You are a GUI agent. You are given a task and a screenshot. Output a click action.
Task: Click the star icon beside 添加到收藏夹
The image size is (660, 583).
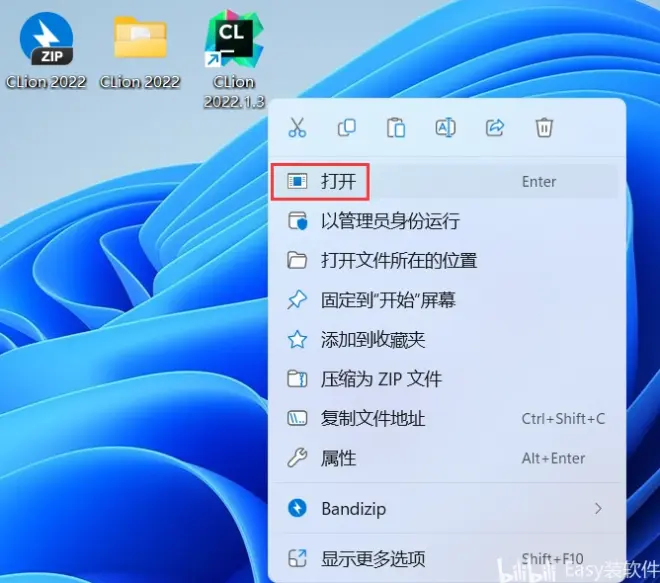297,339
